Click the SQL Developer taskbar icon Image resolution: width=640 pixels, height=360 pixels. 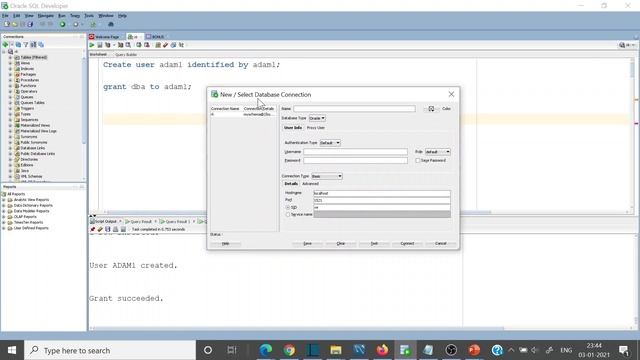coord(405,350)
